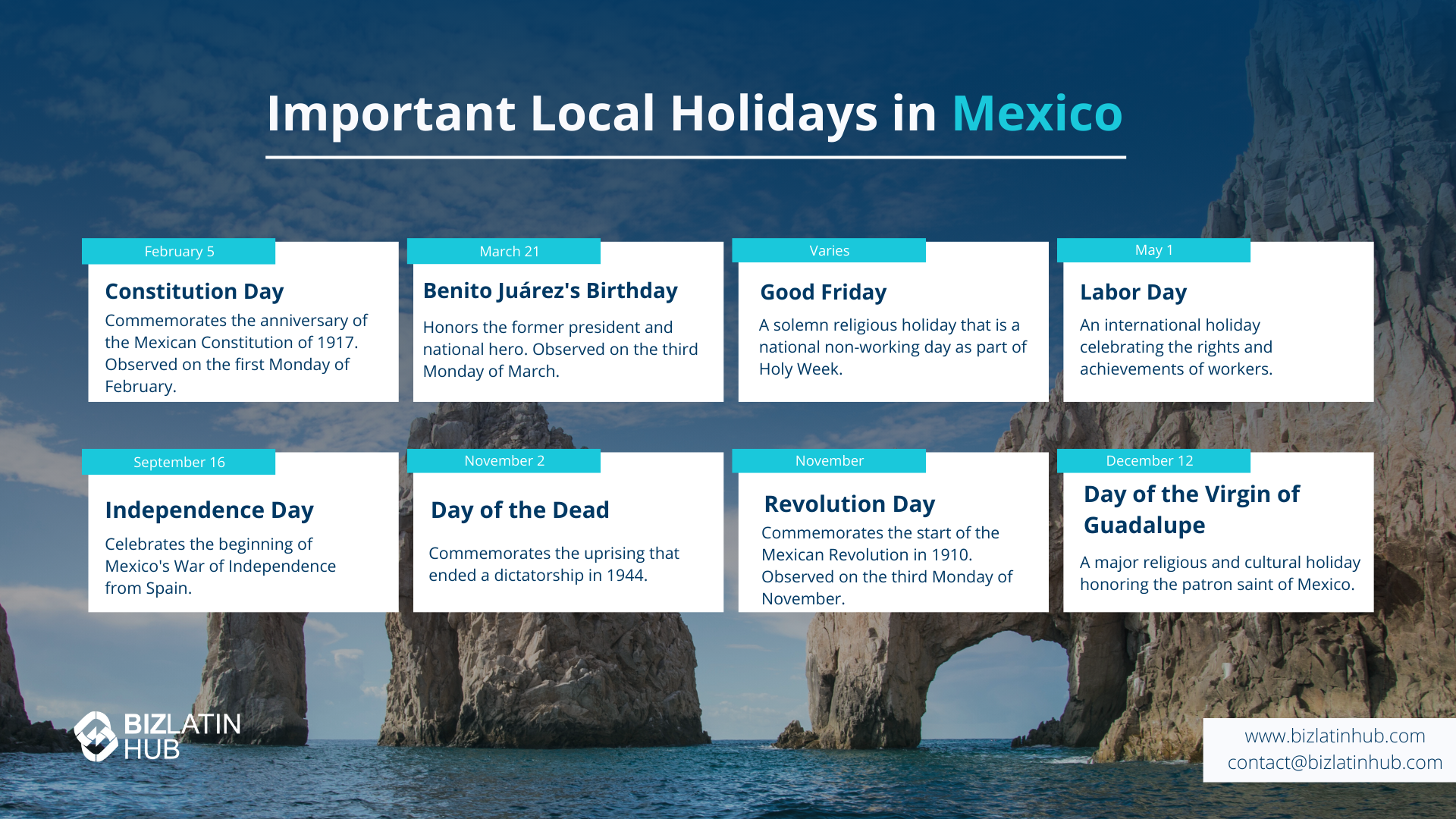Select the Constitution Day card
The width and height of the screenshot is (1456, 819).
point(243,334)
